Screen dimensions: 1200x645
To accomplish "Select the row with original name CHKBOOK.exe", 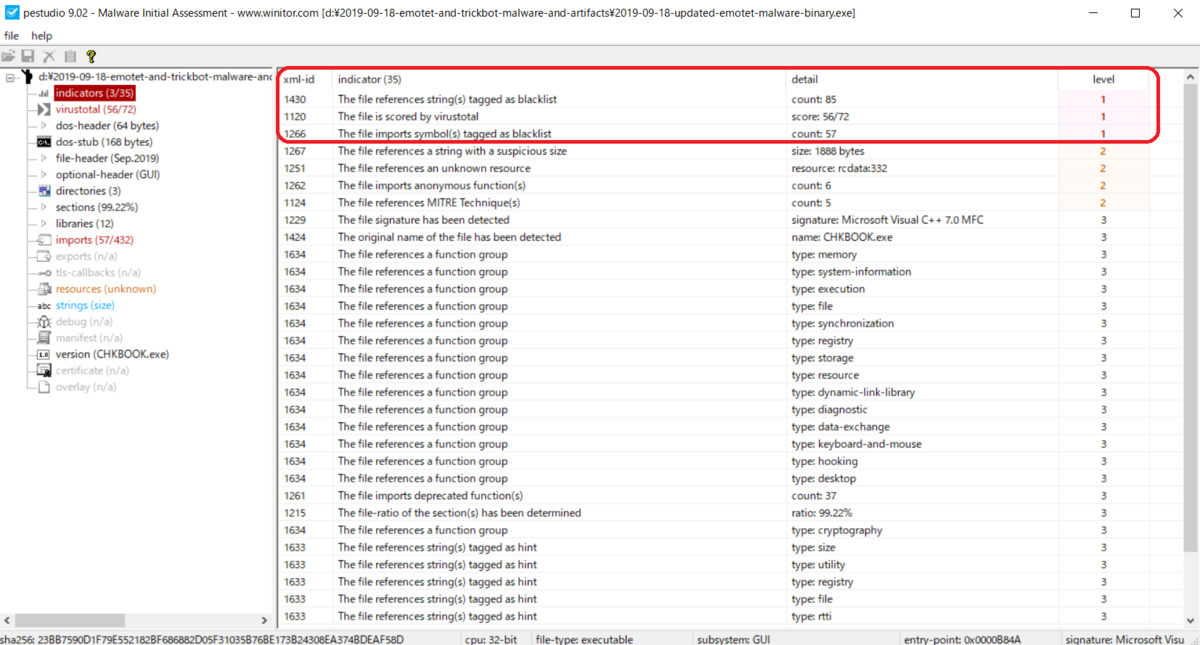I will tap(713, 237).
